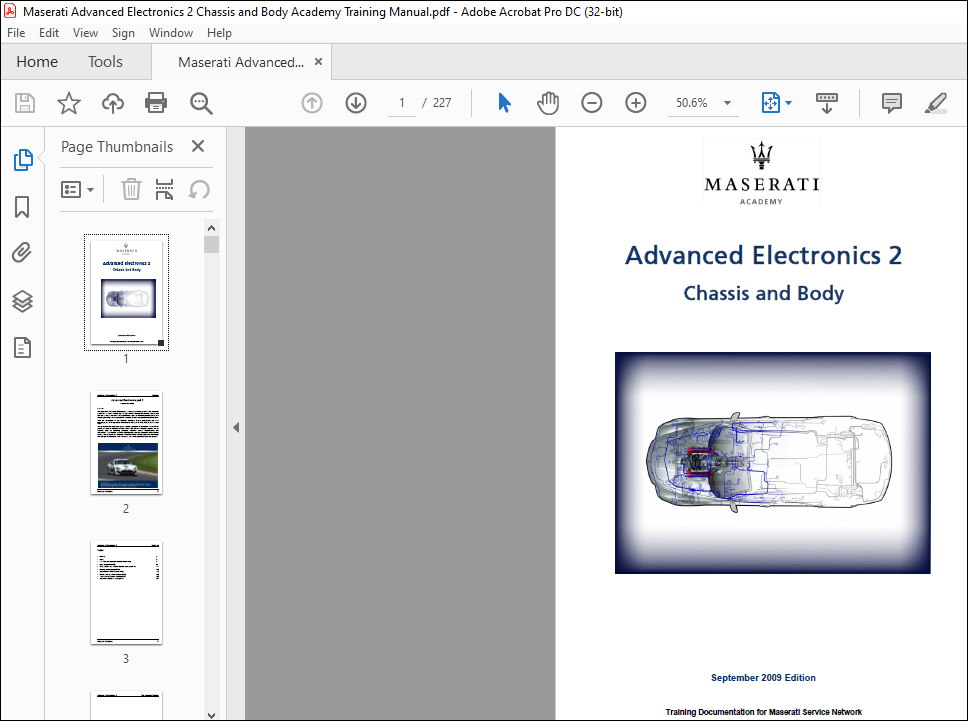
Task: Add bookmark star icon in toolbar
Action: tap(69, 102)
